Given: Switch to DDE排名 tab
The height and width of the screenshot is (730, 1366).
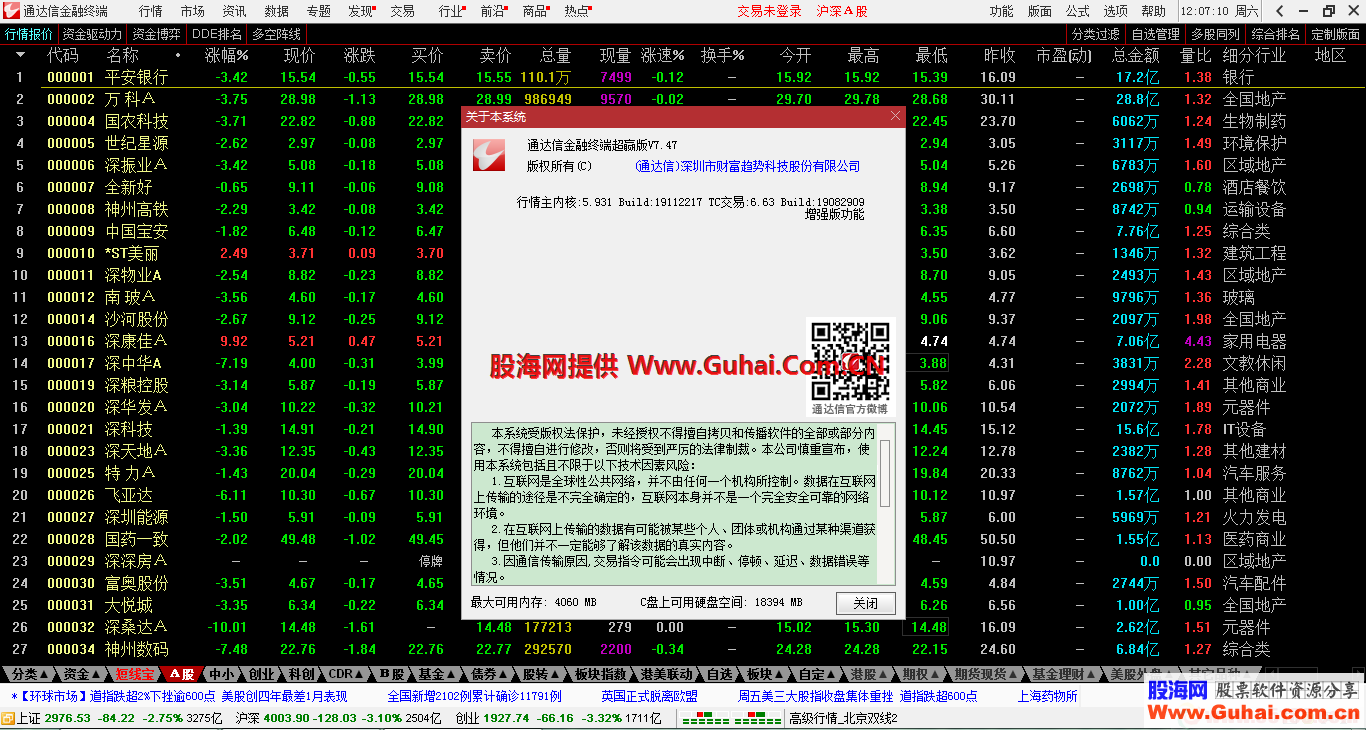Looking at the screenshot, I should (x=217, y=34).
